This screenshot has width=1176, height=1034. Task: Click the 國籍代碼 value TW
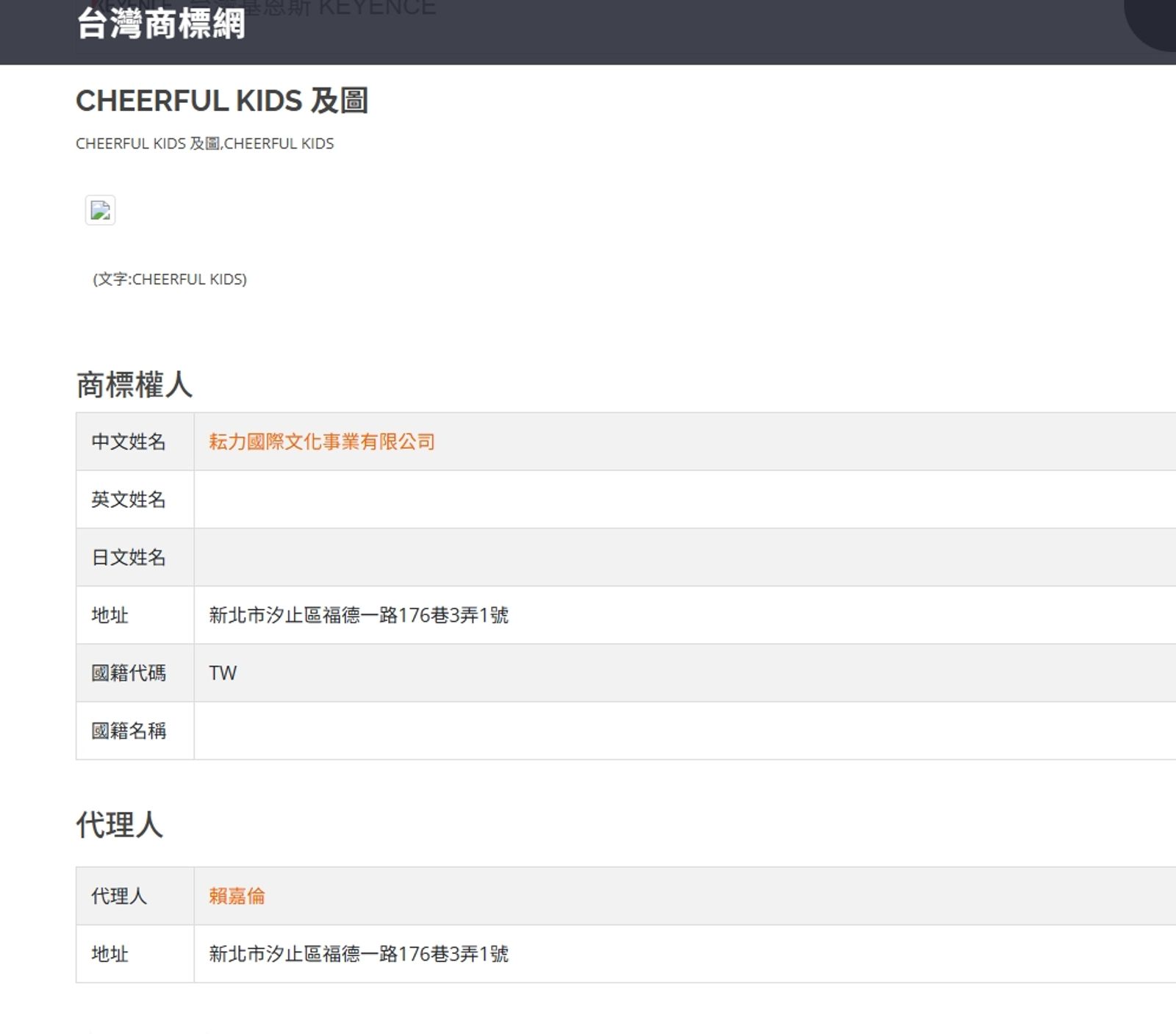point(223,672)
